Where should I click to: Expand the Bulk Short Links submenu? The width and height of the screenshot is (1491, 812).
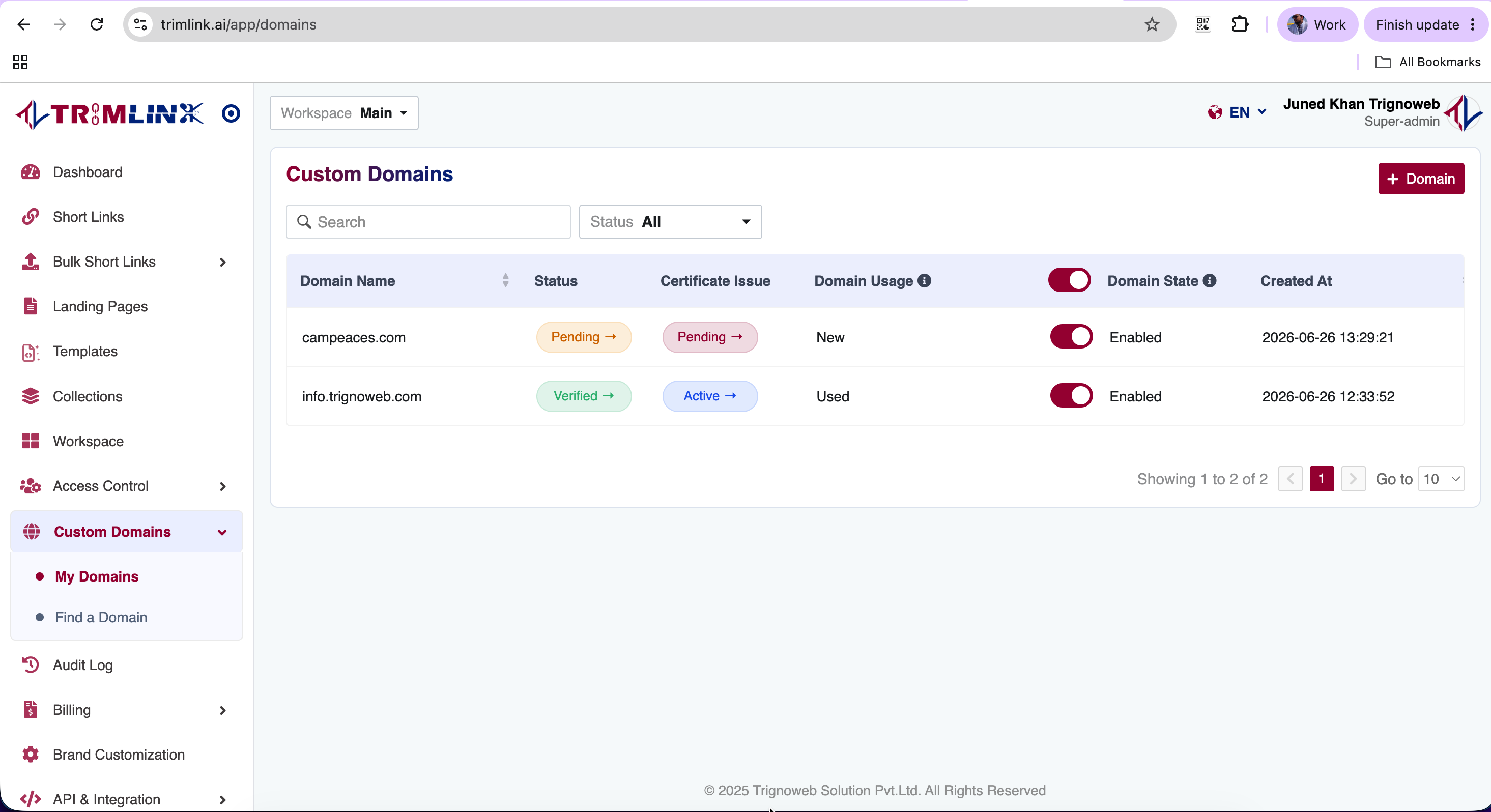pyautogui.click(x=223, y=262)
